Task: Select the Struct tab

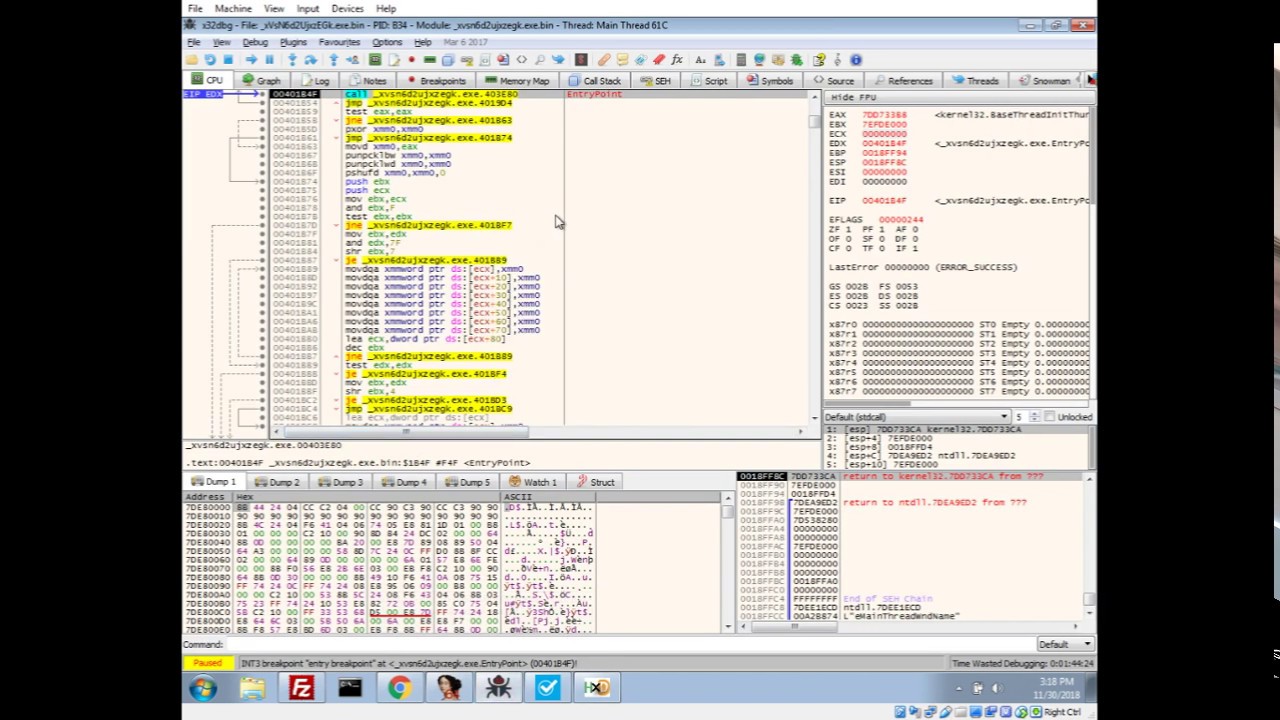Action: tap(596, 482)
